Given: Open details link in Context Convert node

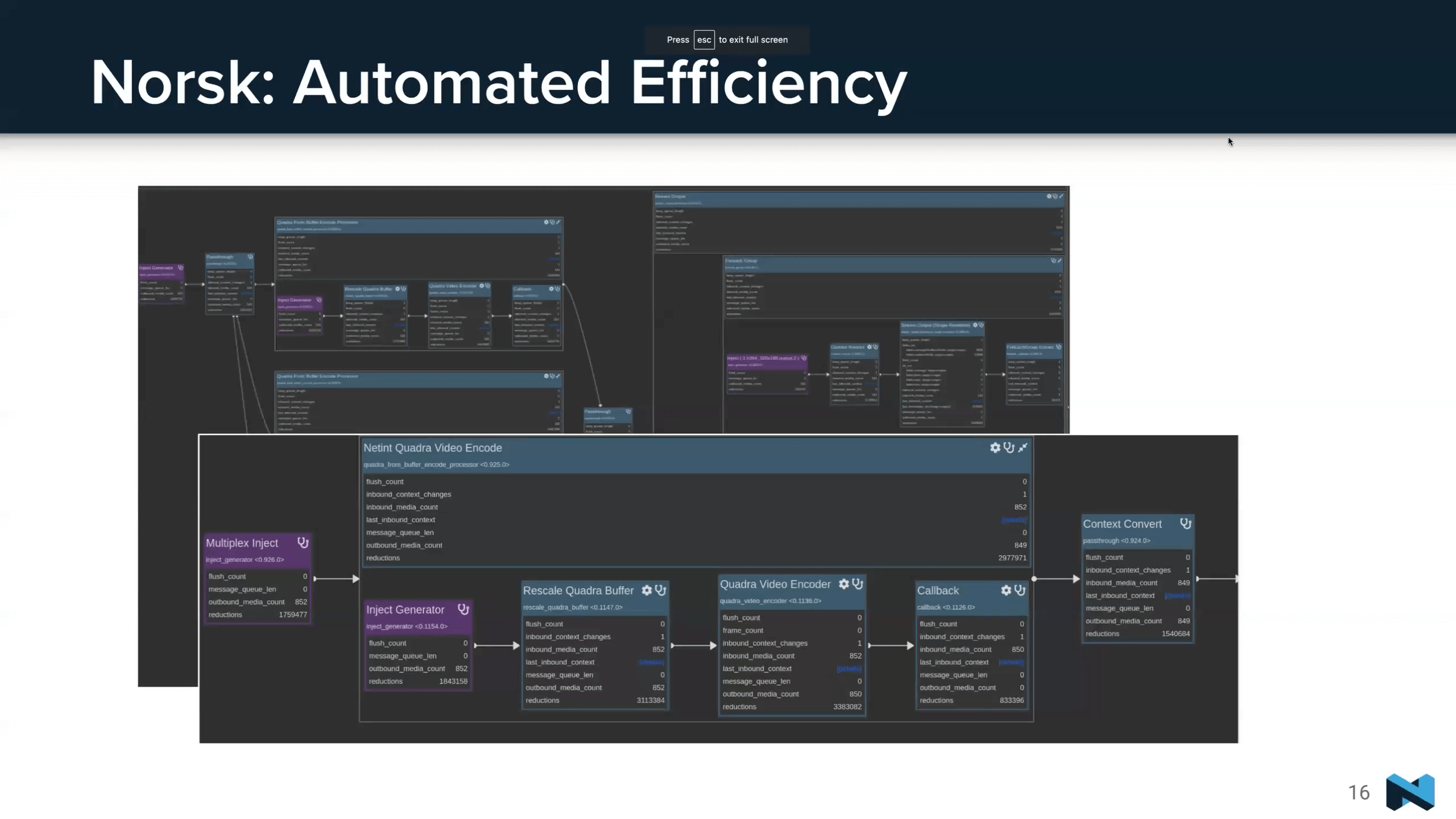Looking at the screenshot, I should point(1177,595).
